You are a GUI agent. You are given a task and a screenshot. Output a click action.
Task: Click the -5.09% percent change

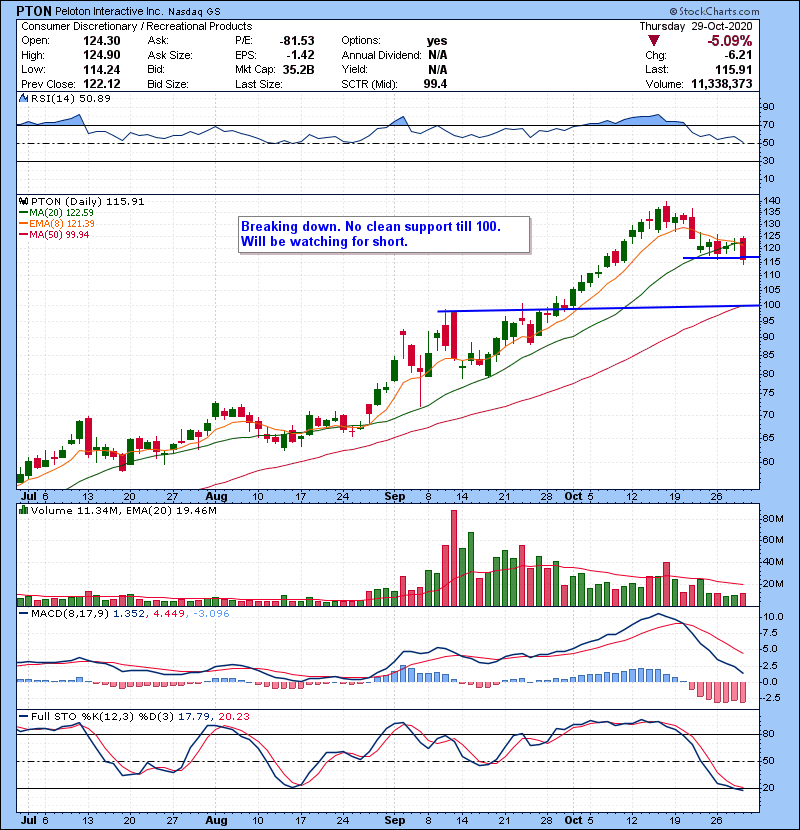[x=730, y=41]
